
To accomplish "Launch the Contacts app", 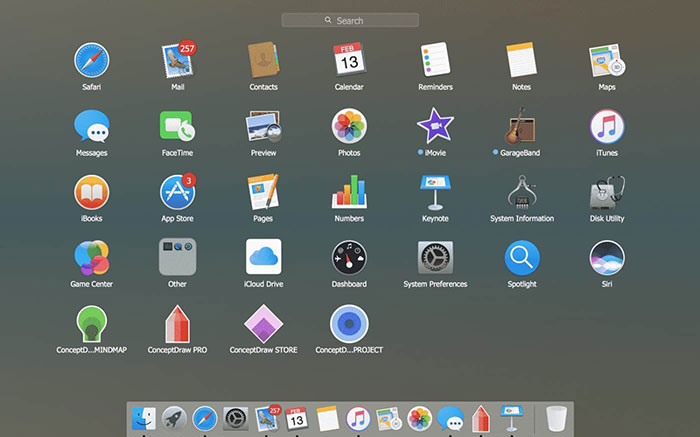I will (x=263, y=61).
